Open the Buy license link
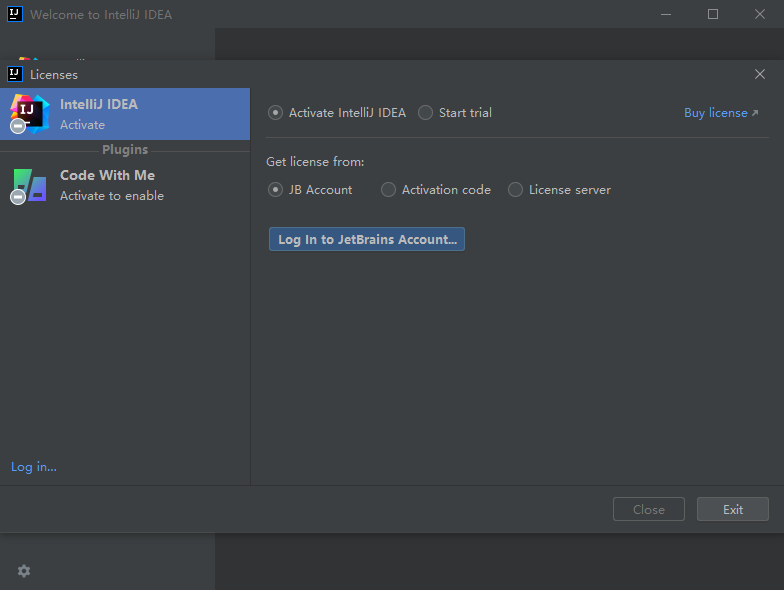 [x=720, y=113]
